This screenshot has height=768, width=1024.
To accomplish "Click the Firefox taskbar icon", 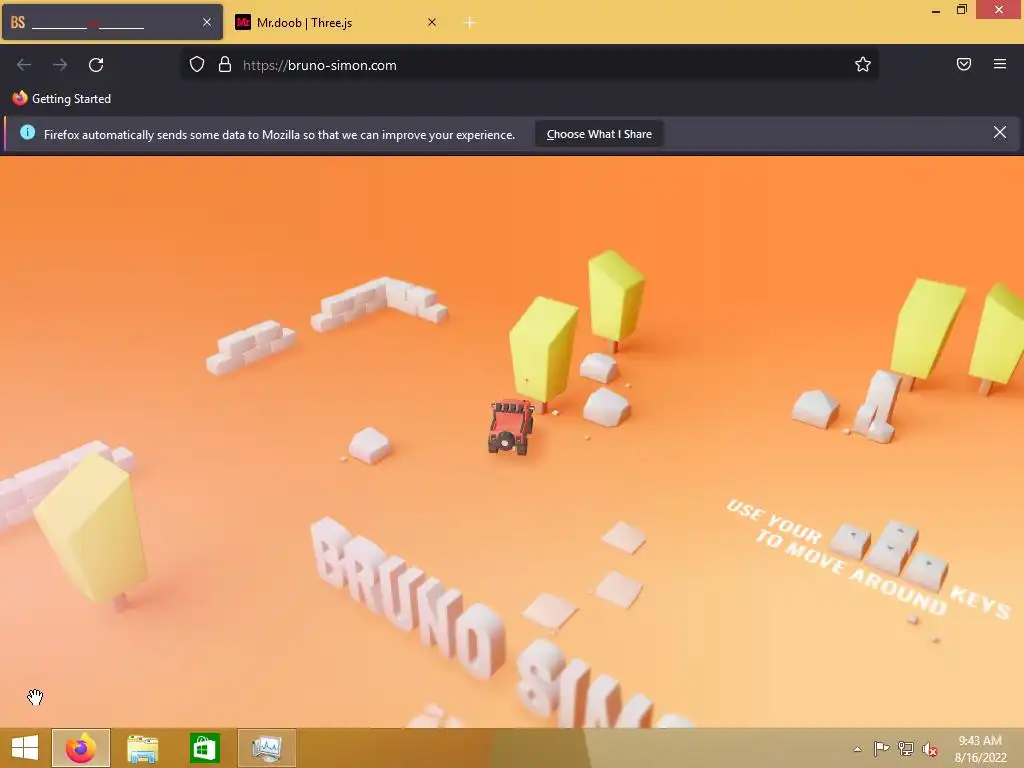I will pos(81,748).
